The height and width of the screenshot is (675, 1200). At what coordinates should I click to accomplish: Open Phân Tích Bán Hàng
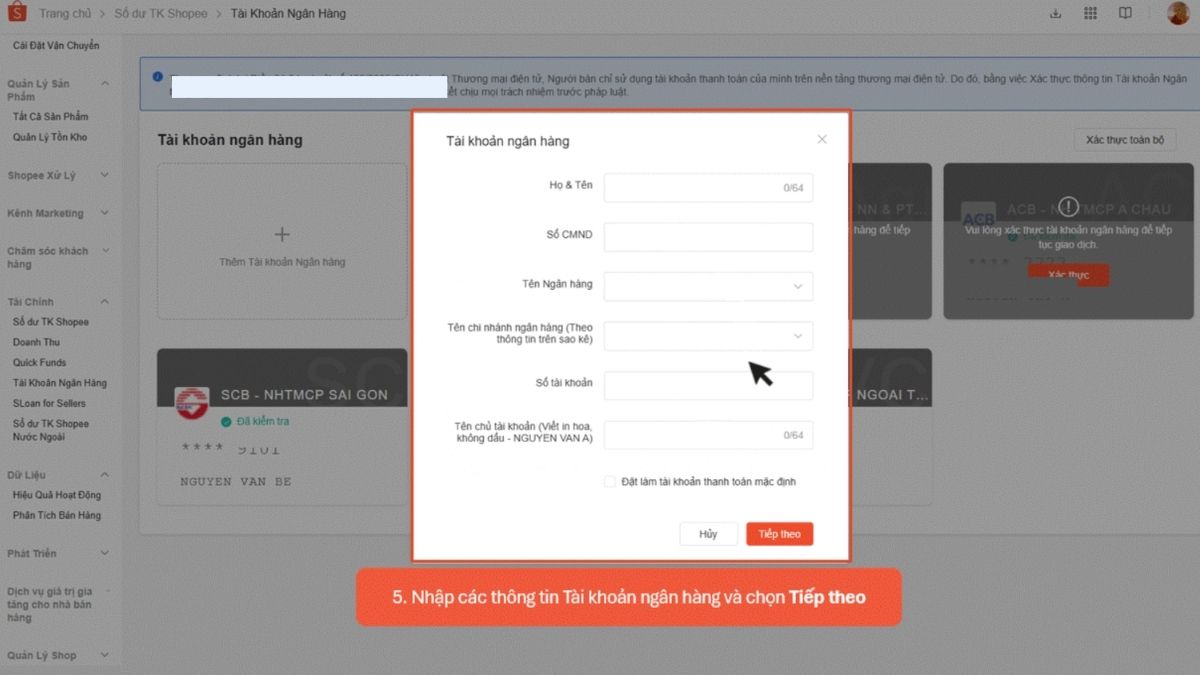coord(57,516)
